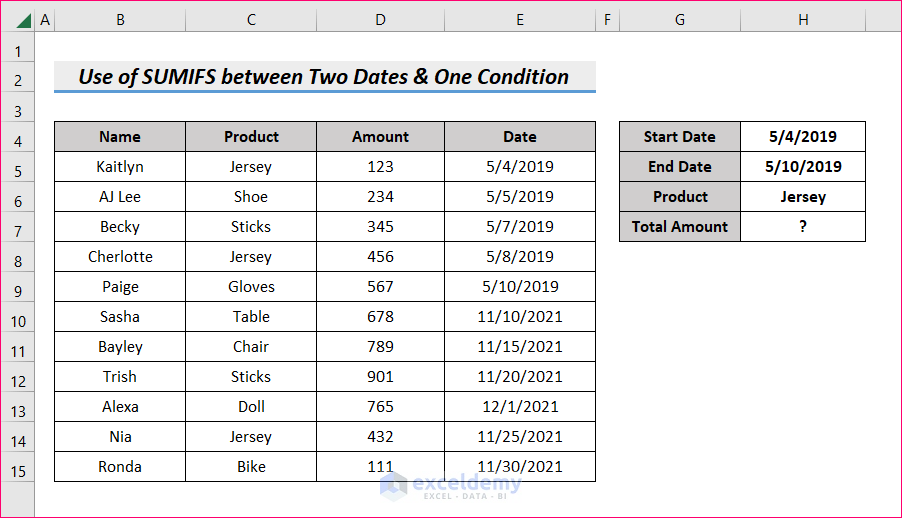Select column G header
Image resolution: width=902 pixels, height=518 pixels.
679,19
